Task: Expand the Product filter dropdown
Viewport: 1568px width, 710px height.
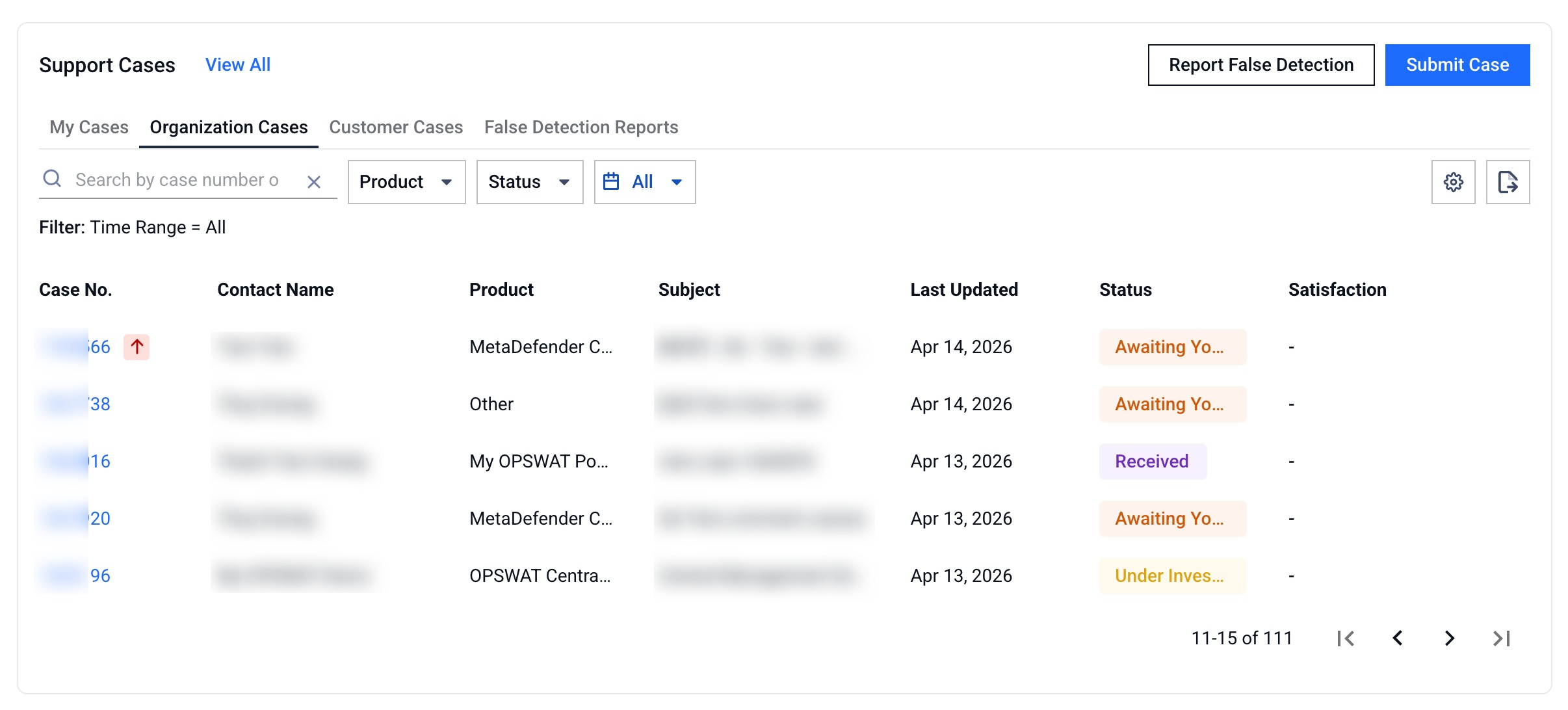Action: pyautogui.click(x=406, y=182)
